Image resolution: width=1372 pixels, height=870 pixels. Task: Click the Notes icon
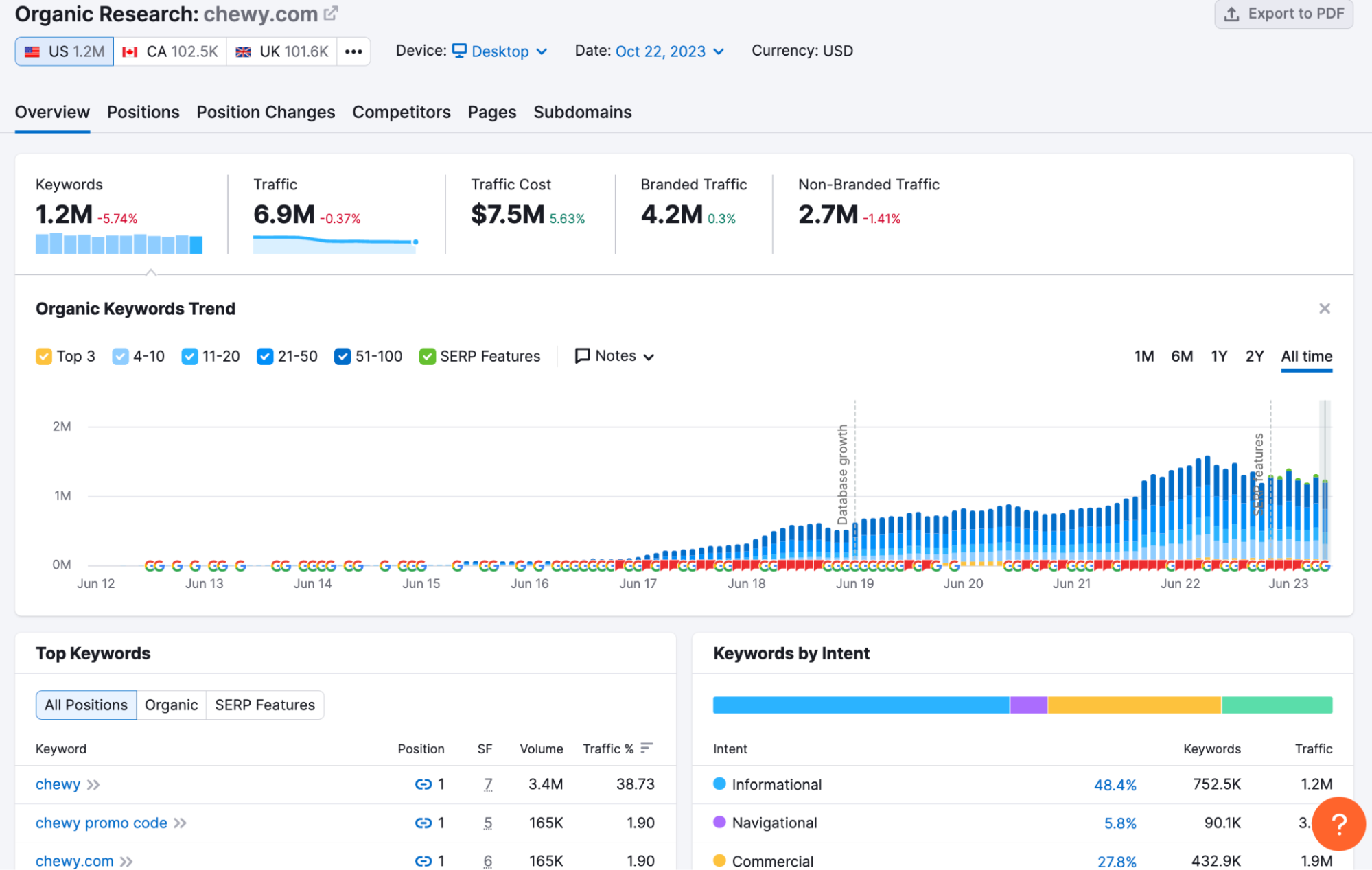pos(582,355)
